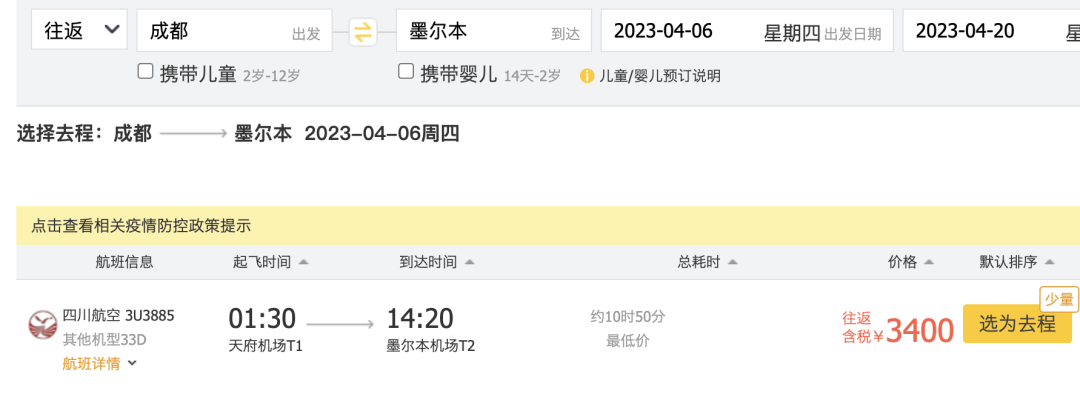Click the 航班信息 column header

pos(125,262)
